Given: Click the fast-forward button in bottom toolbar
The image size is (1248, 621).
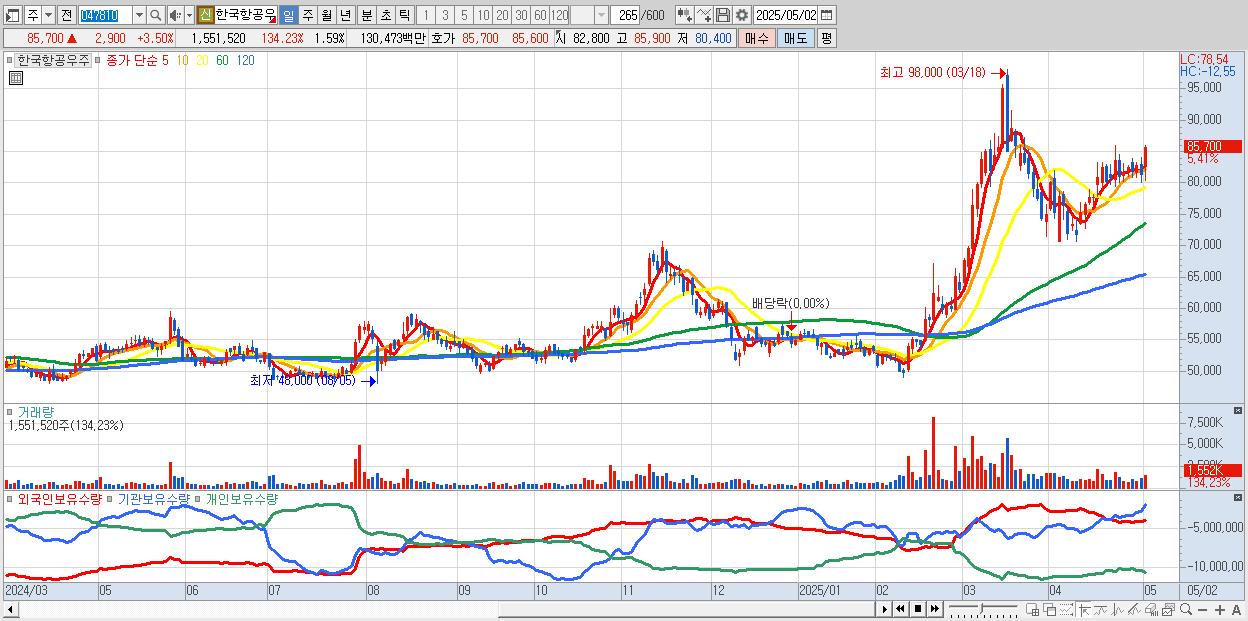Looking at the screenshot, I should 934,609.
